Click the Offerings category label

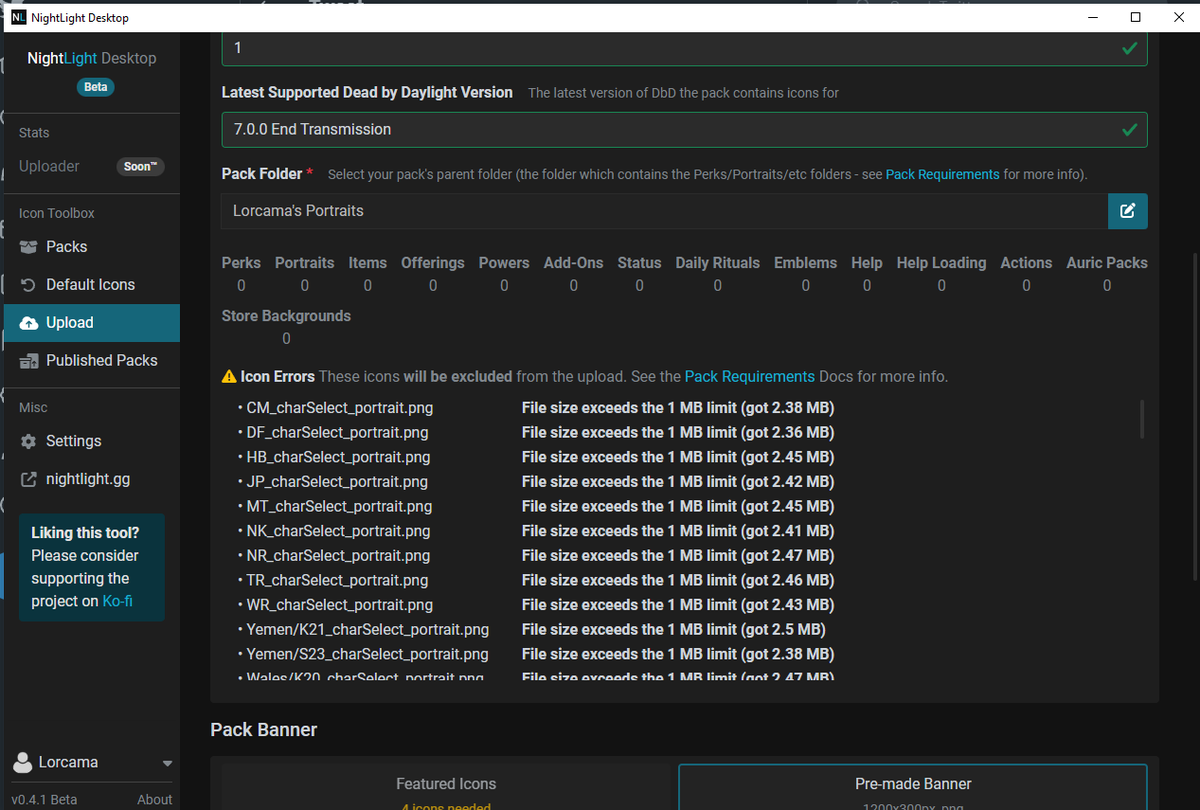[433, 263]
